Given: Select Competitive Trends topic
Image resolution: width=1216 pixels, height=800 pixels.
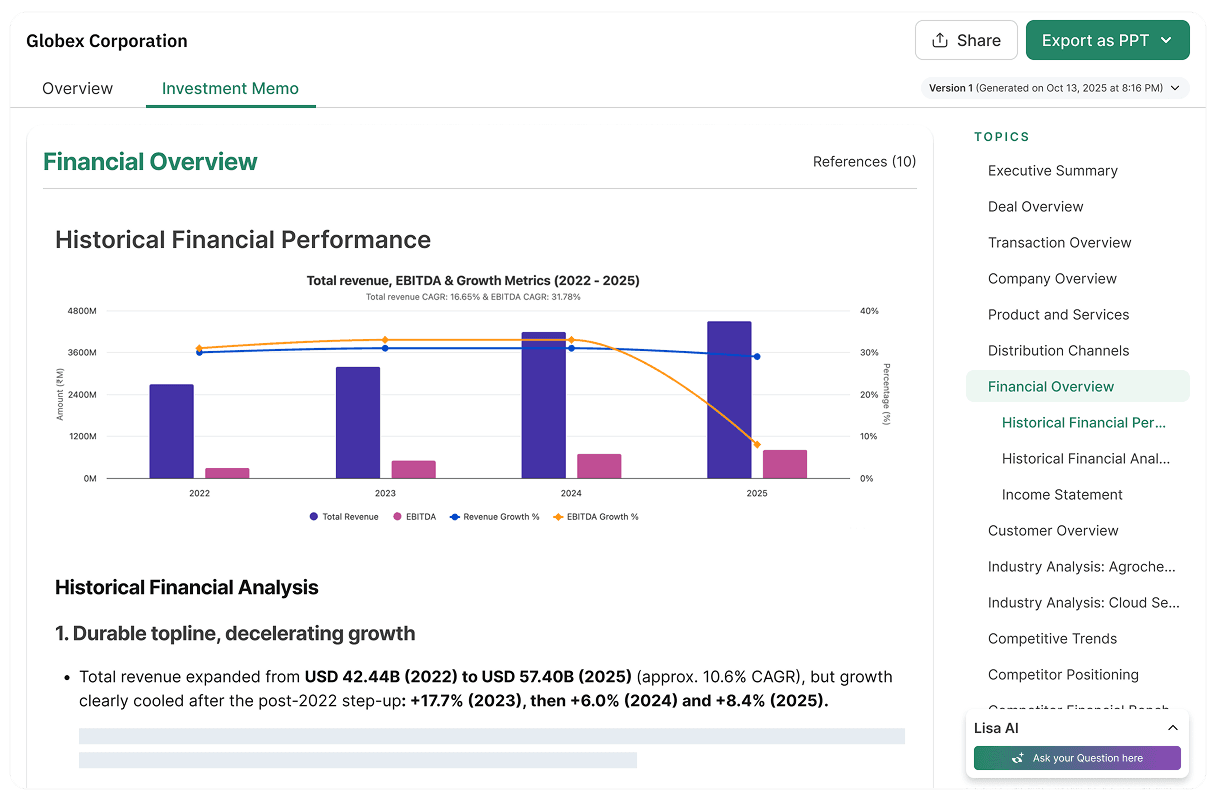Looking at the screenshot, I should 1052,639.
